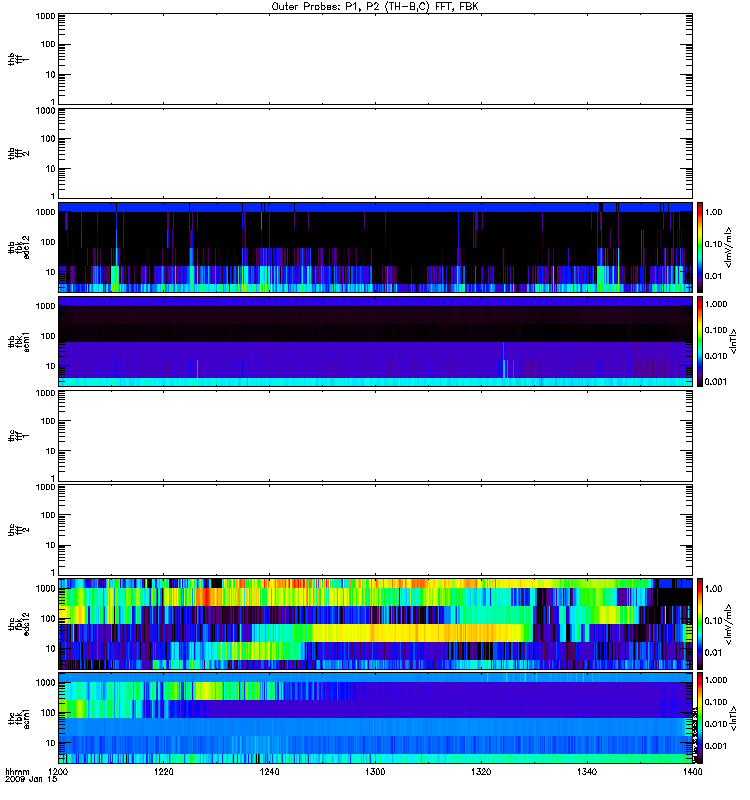Click the thc fff 2 y-axis label
The height and width of the screenshot is (800, 750).
(x=17, y=530)
